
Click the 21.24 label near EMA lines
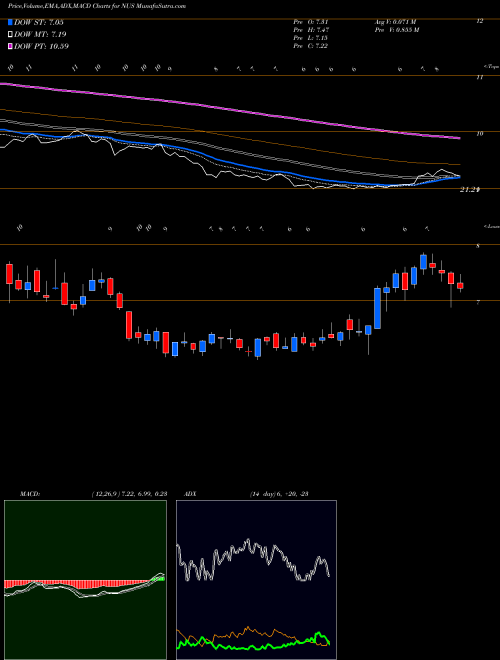coord(470,190)
